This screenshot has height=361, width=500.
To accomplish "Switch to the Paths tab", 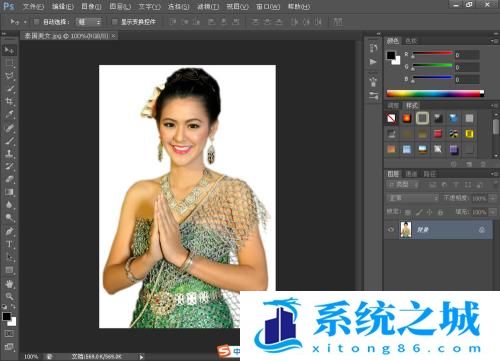I will click(x=429, y=174).
